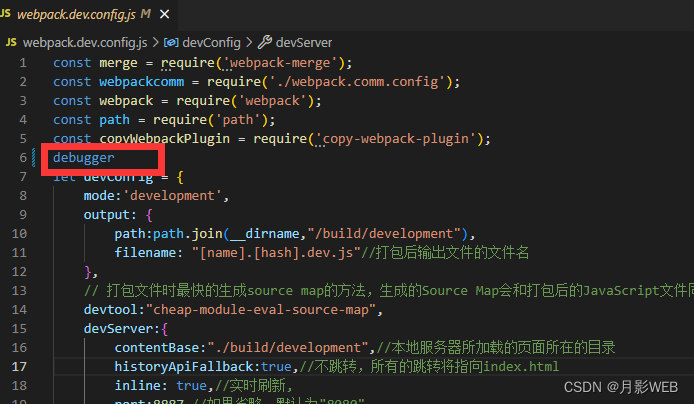Click line number 17 in gutter
This screenshot has width=694, height=404.
tap(19, 366)
